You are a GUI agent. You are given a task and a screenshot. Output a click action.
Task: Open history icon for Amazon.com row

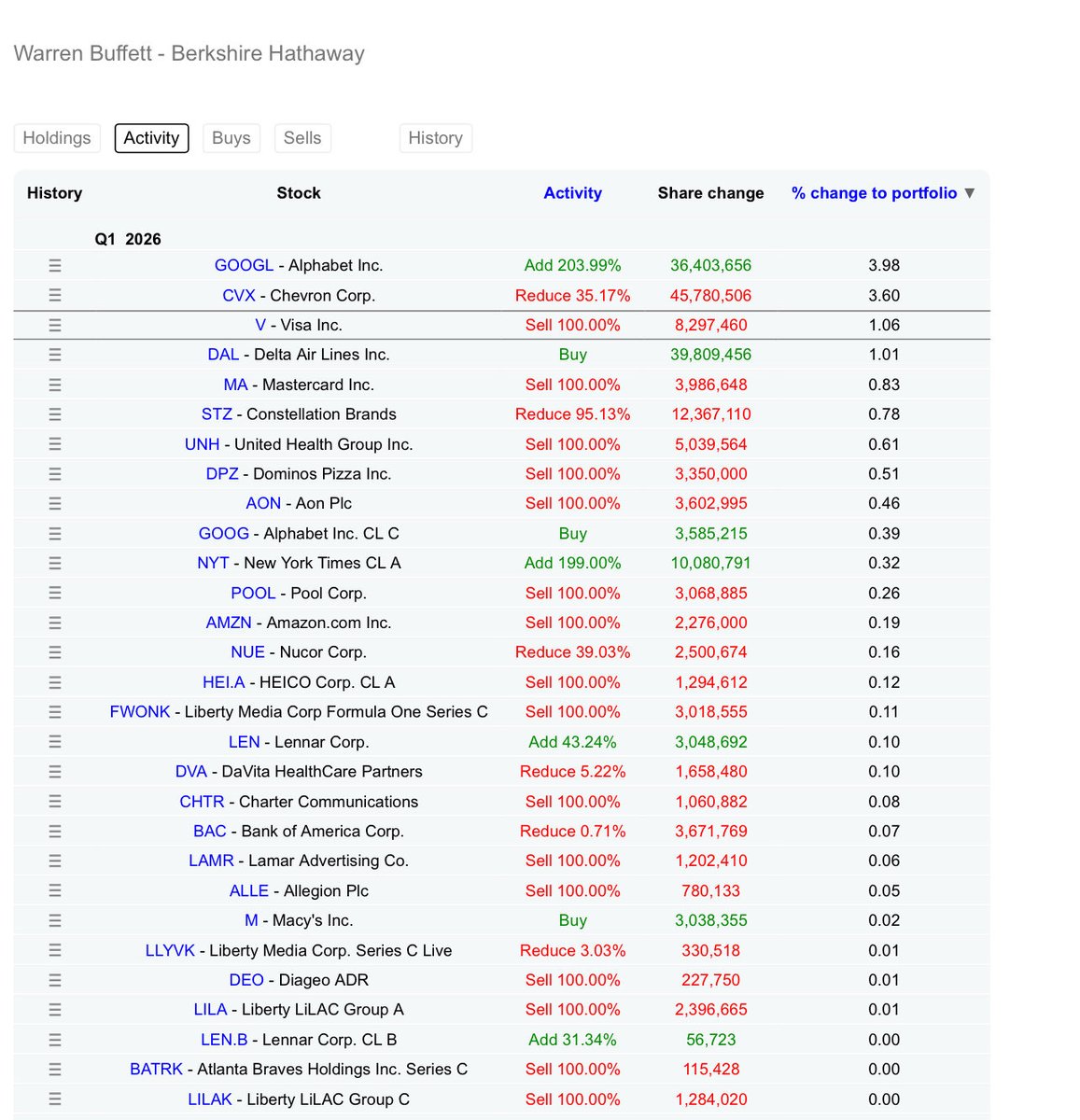point(55,623)
